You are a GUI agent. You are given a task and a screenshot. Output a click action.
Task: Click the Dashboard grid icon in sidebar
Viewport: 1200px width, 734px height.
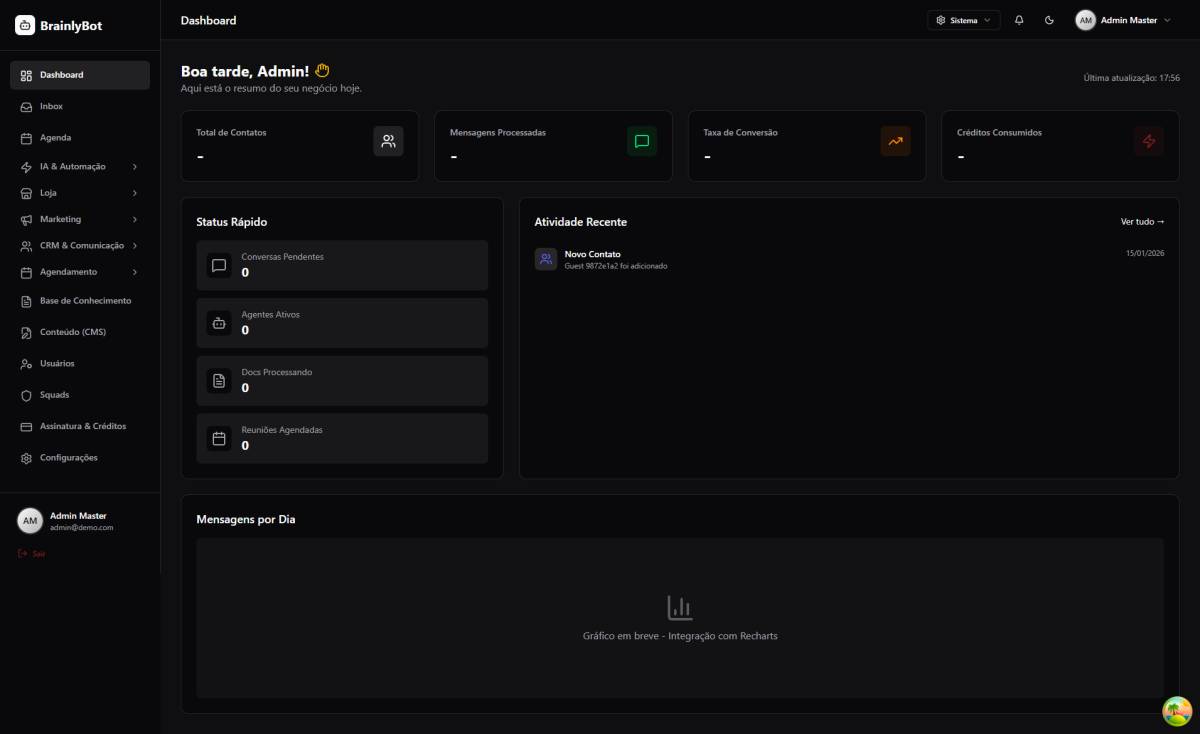[27, 75]
